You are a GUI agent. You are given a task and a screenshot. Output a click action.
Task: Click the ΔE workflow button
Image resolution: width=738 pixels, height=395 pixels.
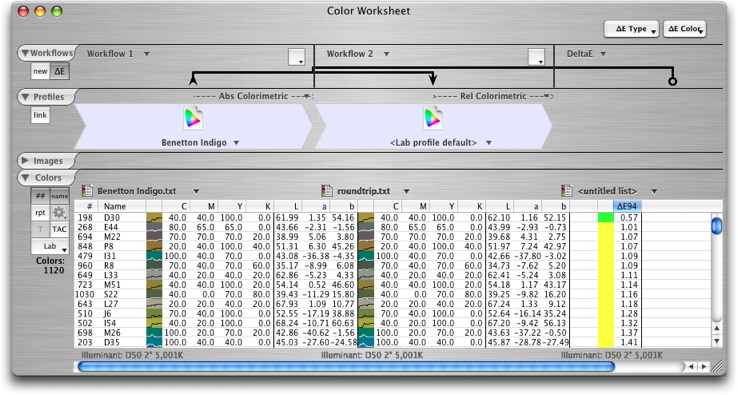pos(59,72)
